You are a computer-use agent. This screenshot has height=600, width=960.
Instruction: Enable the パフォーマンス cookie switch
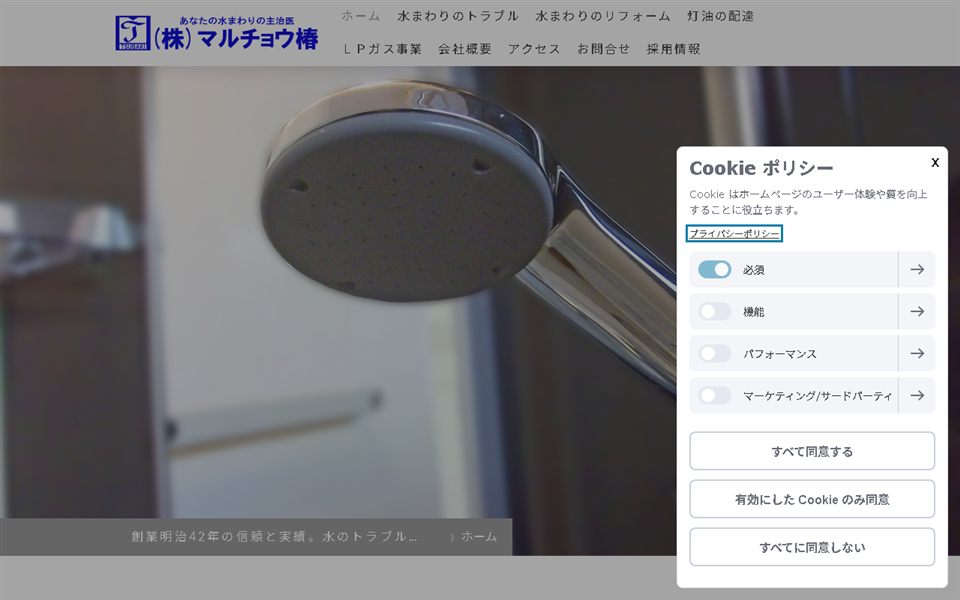pos(714,353)
